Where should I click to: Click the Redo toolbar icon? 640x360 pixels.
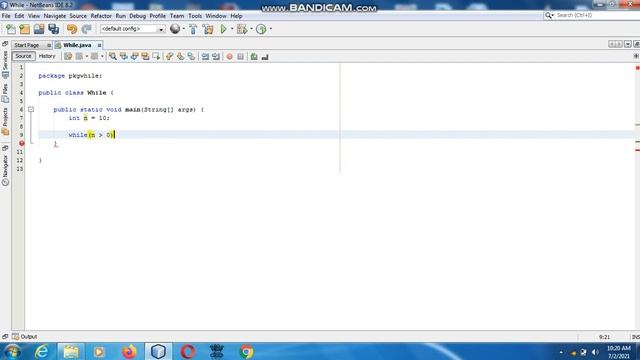tap(86, 29)
